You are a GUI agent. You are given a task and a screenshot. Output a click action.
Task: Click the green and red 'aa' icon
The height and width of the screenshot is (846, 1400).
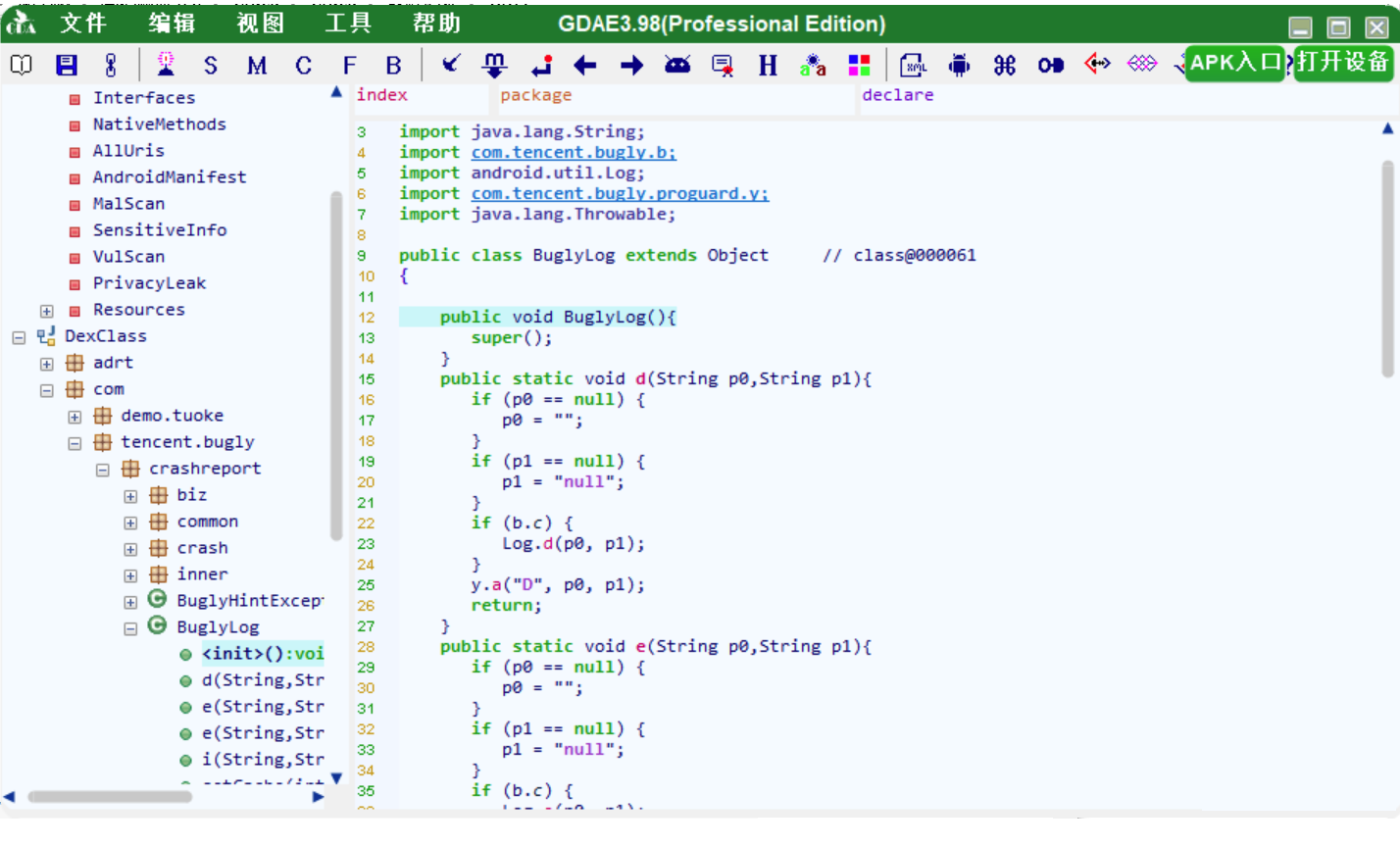coord(813,66)
